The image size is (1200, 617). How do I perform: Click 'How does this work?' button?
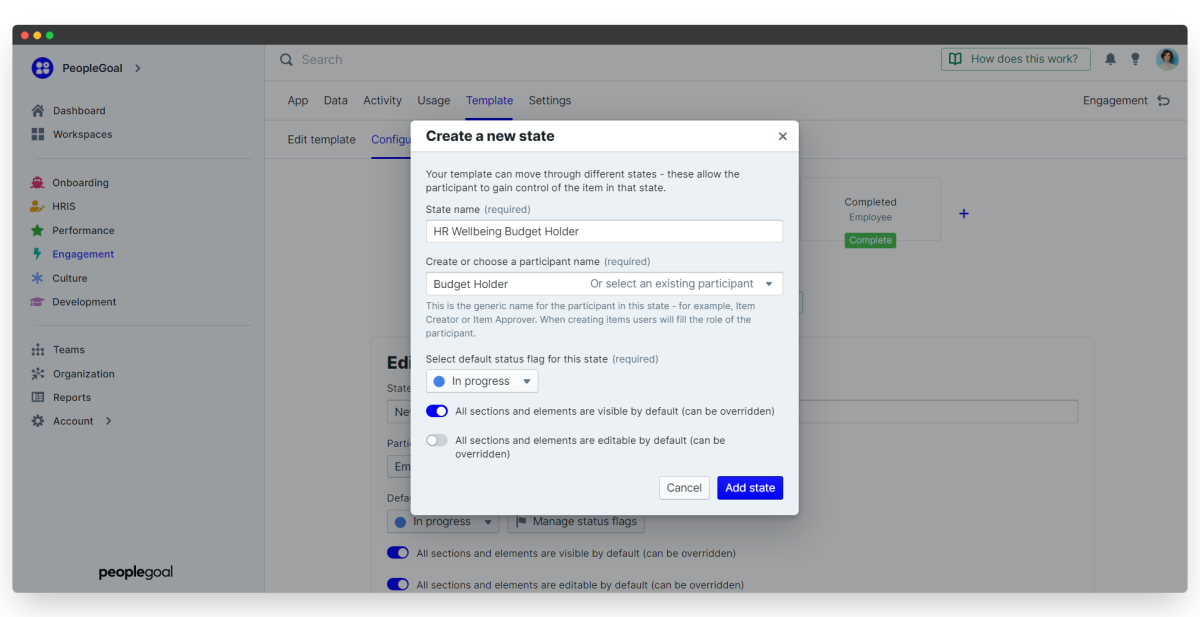pyautogui.click(x=1015, y=59)
